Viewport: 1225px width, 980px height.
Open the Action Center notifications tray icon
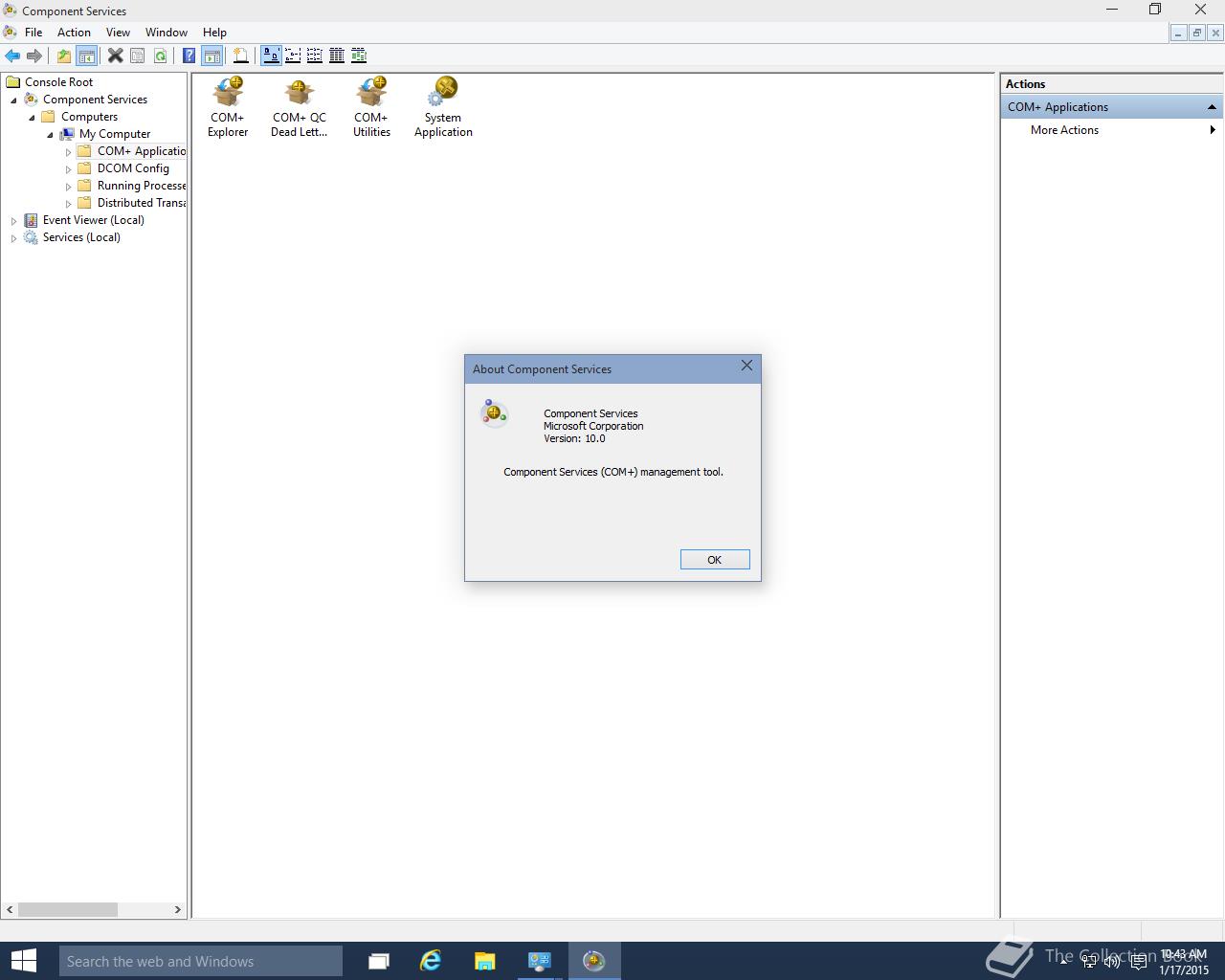[x=1138, y=962]
